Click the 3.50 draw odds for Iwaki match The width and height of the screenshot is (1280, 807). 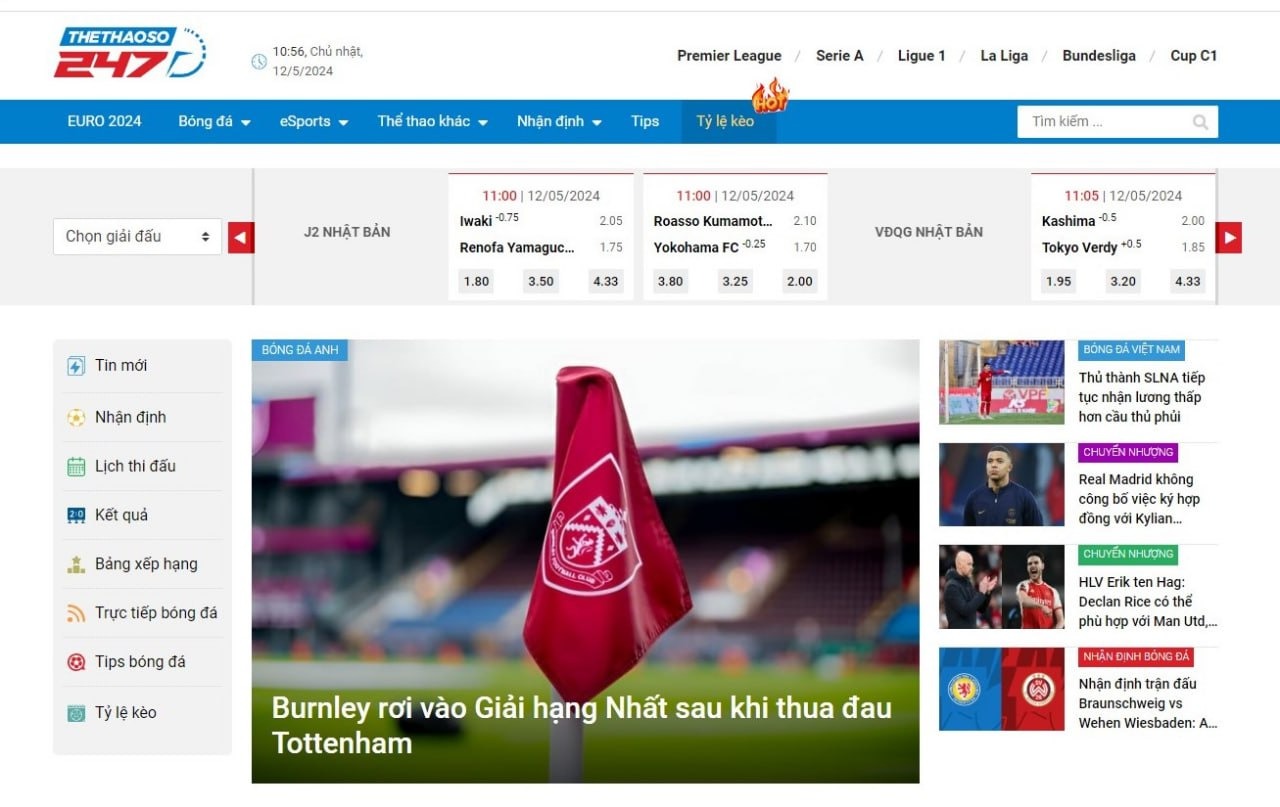(541, 281)
